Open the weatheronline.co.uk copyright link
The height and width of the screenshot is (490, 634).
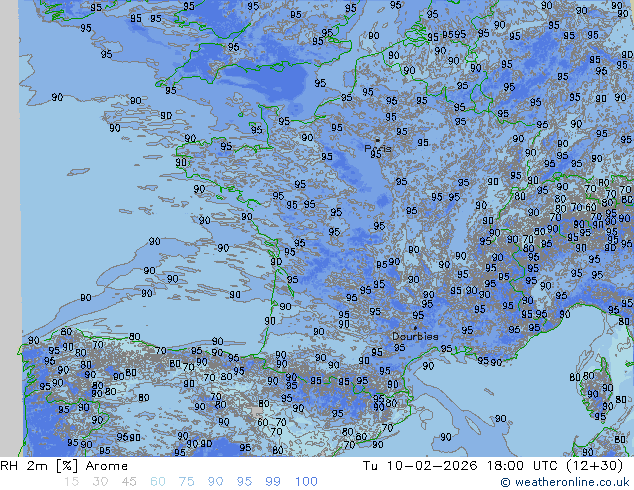click(x=565, y=482)
